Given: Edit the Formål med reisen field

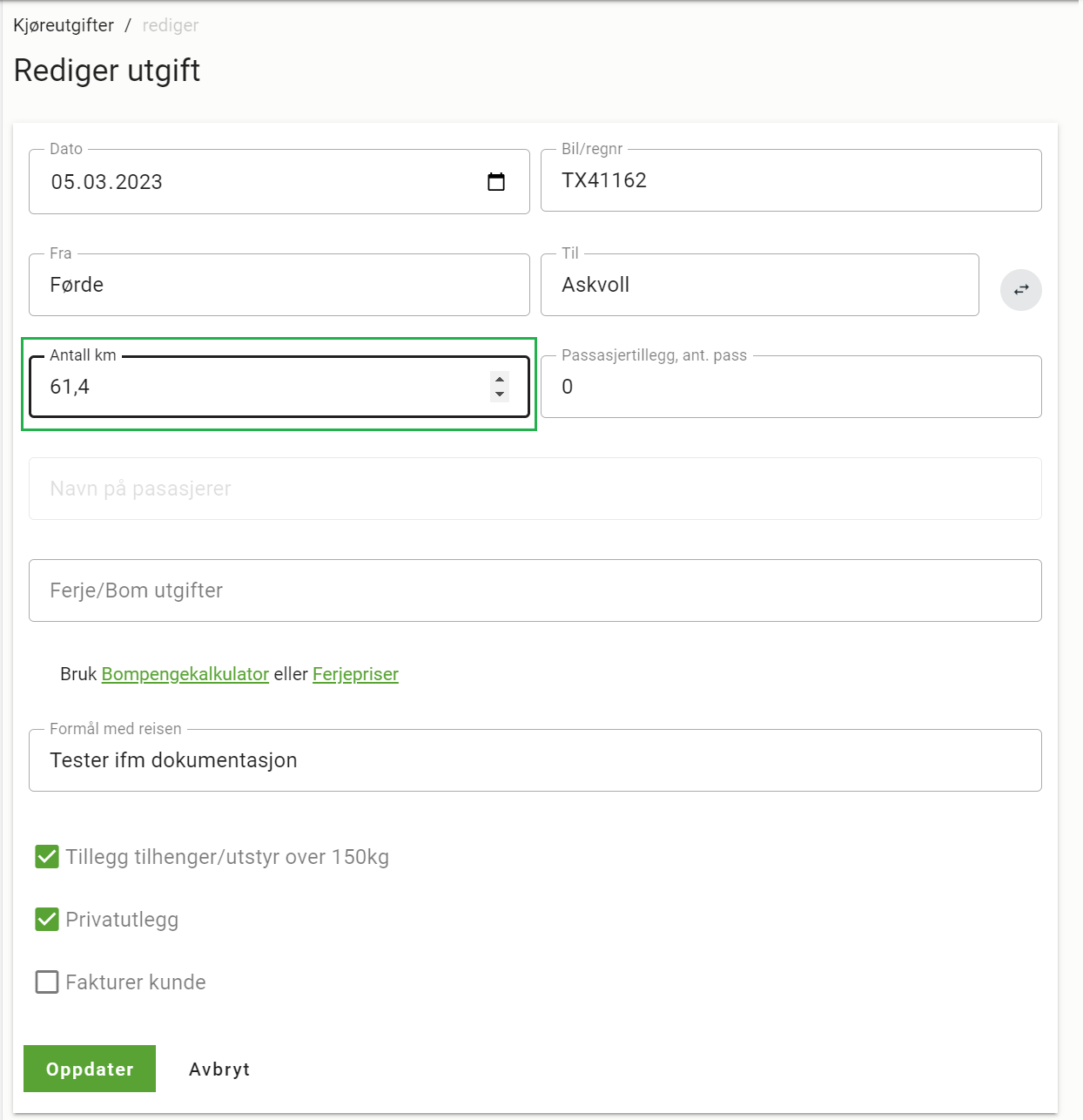Looking at the screenshot, I should [x=535, y=760].
